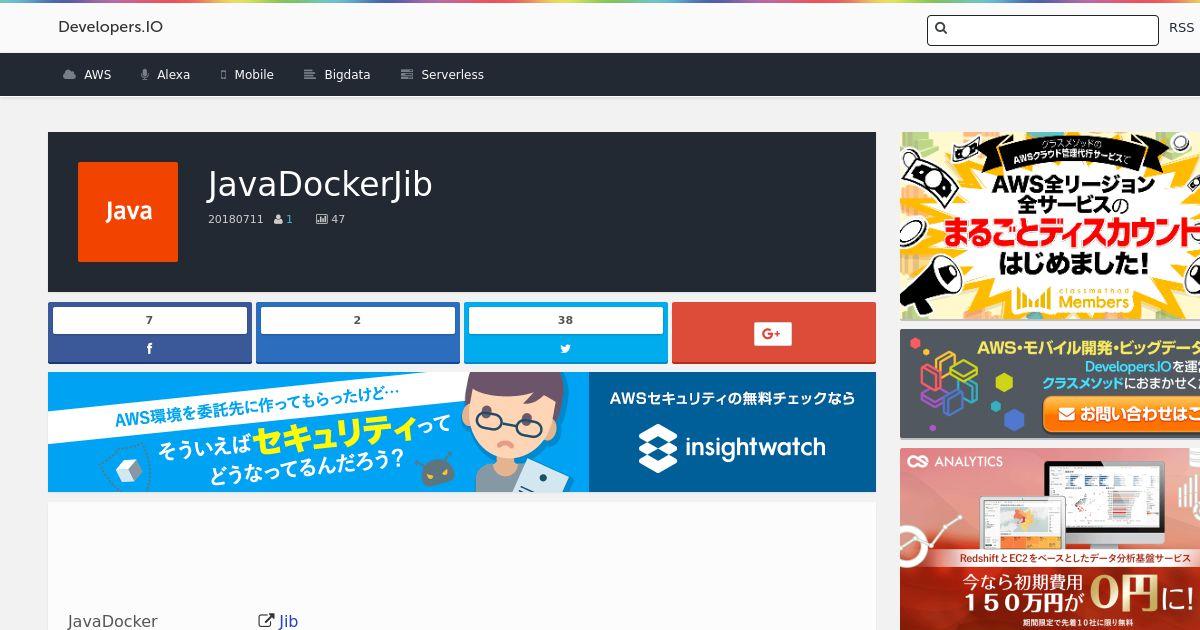Click the lines icon beside Bigdata
This screenshot has width=1200, height=630.
click(309, 75)
